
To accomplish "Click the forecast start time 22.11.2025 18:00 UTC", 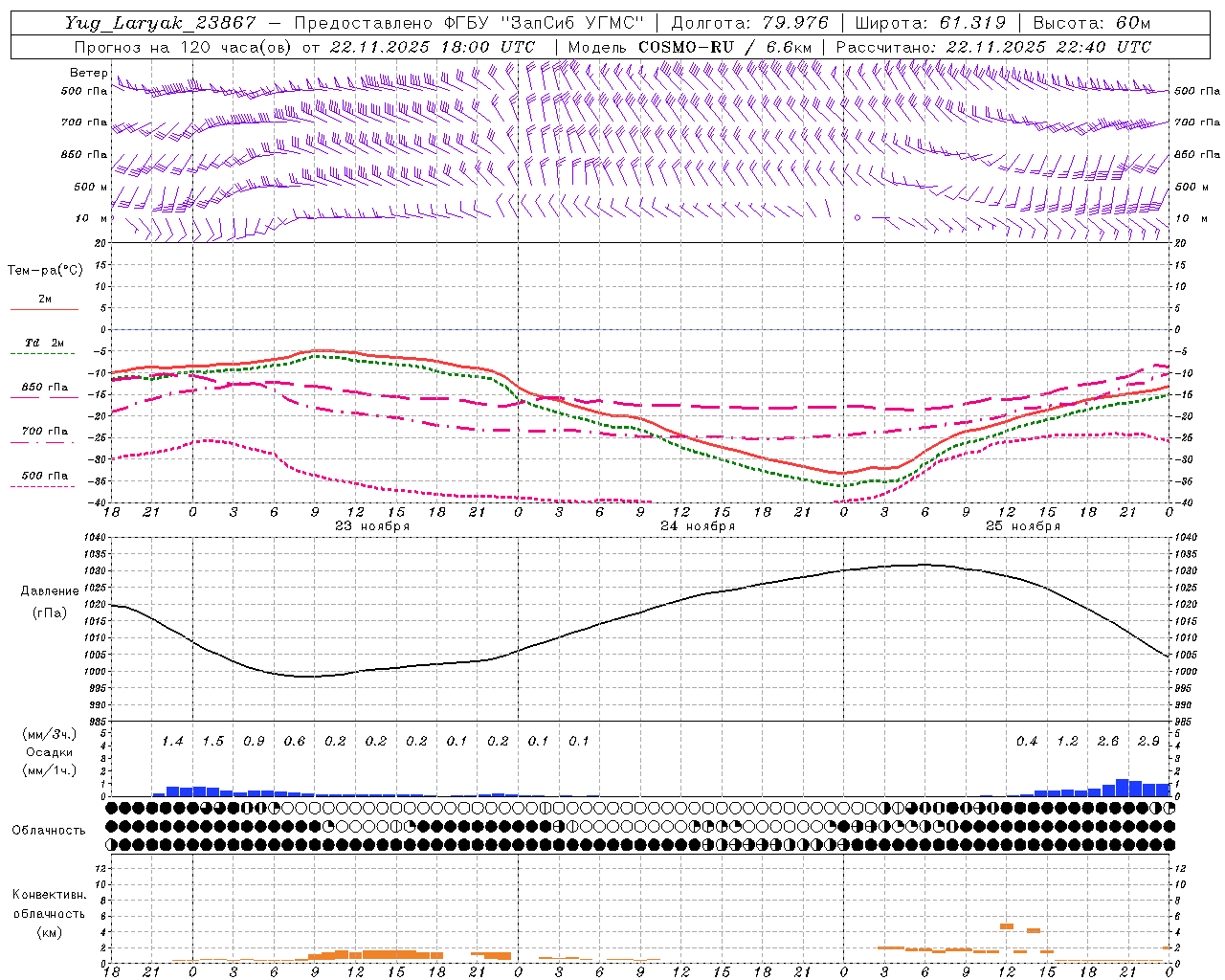I will (x=432, y=47).
